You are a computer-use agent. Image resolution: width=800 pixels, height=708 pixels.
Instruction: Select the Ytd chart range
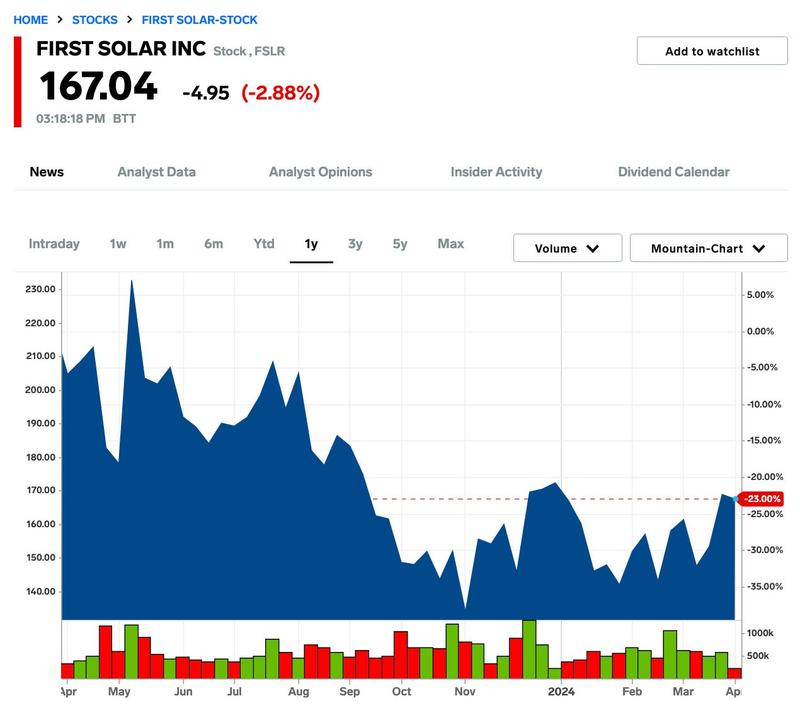click(264, 244)
